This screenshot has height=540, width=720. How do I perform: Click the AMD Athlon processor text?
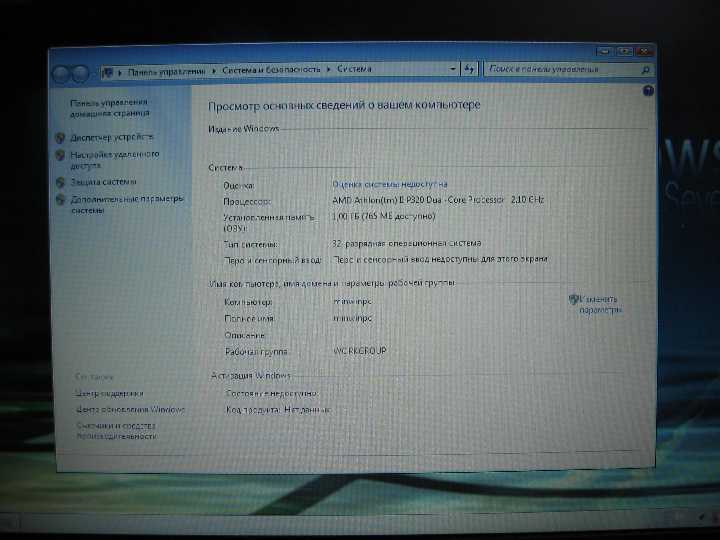[x=438, y=200]
